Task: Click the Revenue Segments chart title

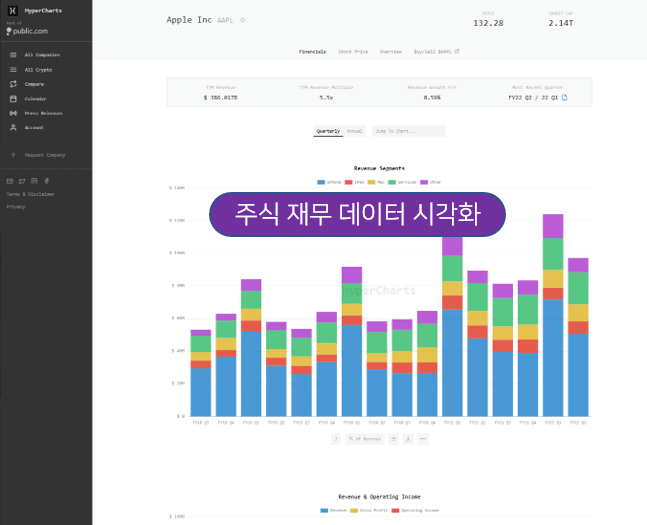Action: [x=379, y=168]
